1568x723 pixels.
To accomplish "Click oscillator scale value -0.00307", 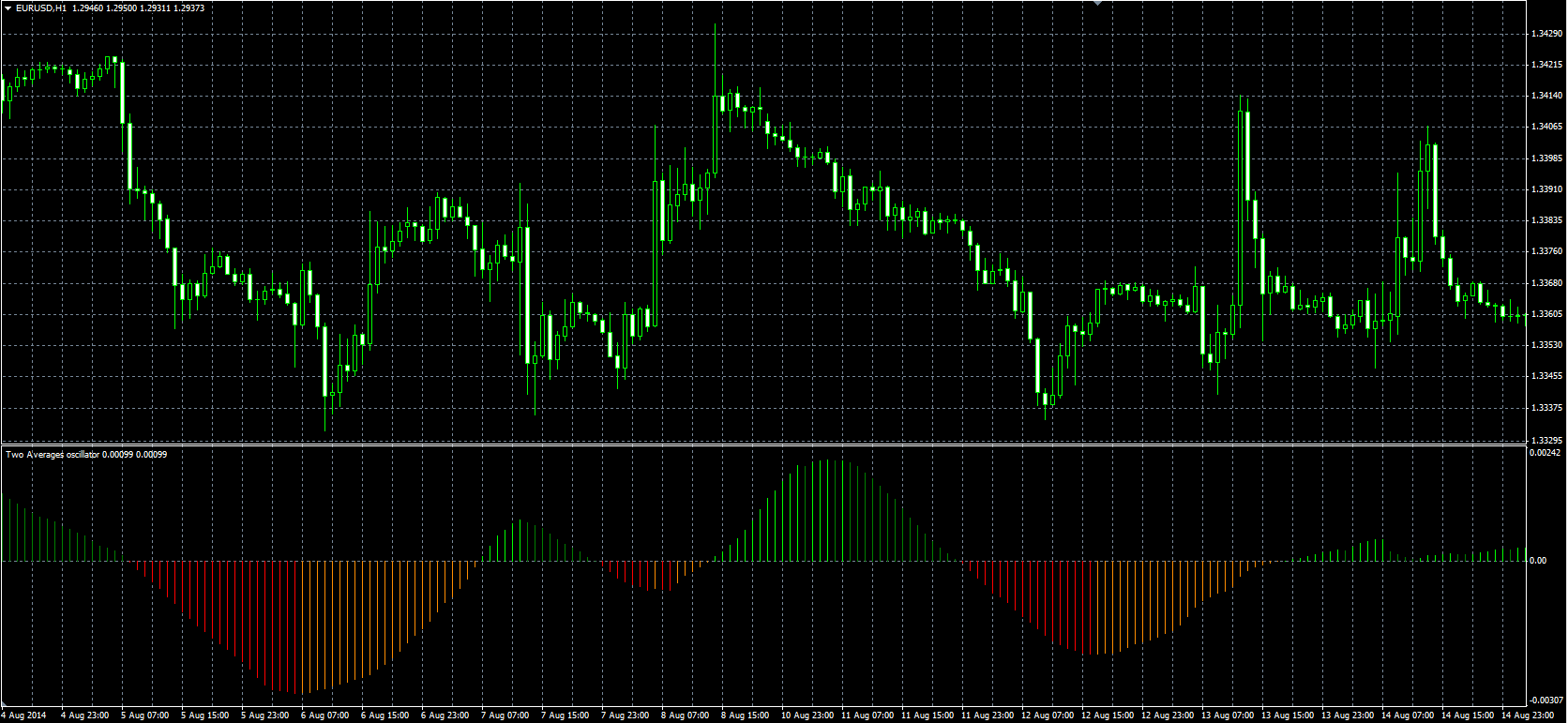I will point(1545,700).
